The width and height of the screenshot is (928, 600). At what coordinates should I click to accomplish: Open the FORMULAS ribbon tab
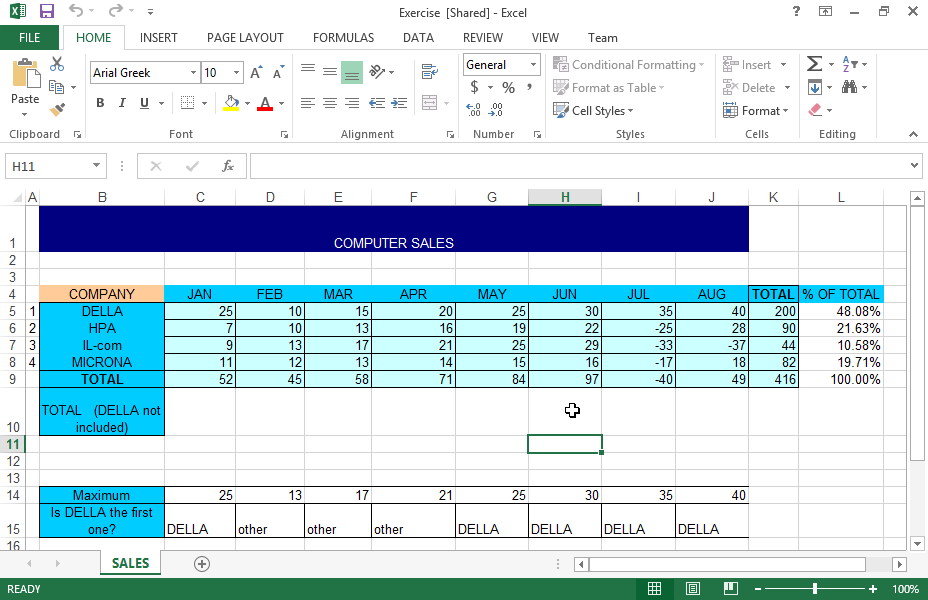[343, 38]
